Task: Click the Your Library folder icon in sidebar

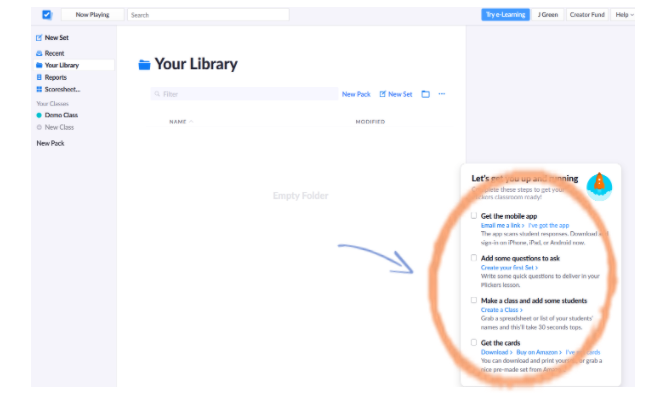Action: pos(39,65)
